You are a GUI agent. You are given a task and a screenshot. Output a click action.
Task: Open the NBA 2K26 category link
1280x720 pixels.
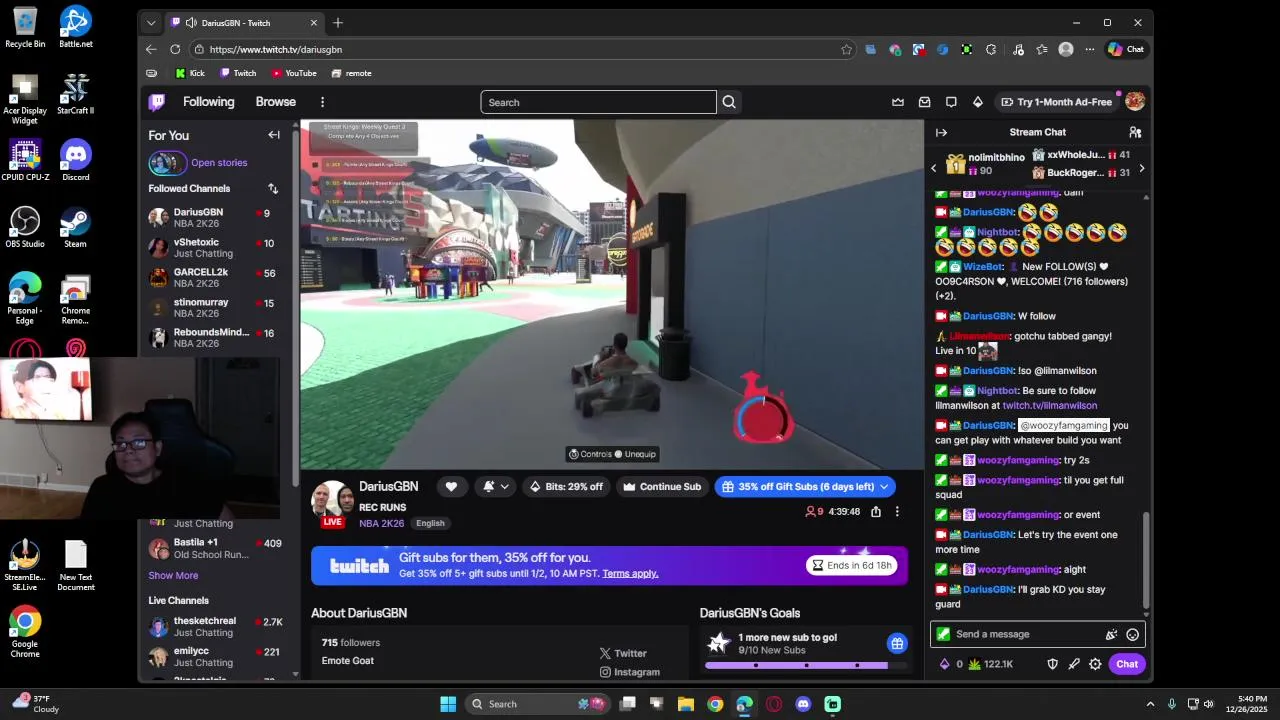point(381,523)
